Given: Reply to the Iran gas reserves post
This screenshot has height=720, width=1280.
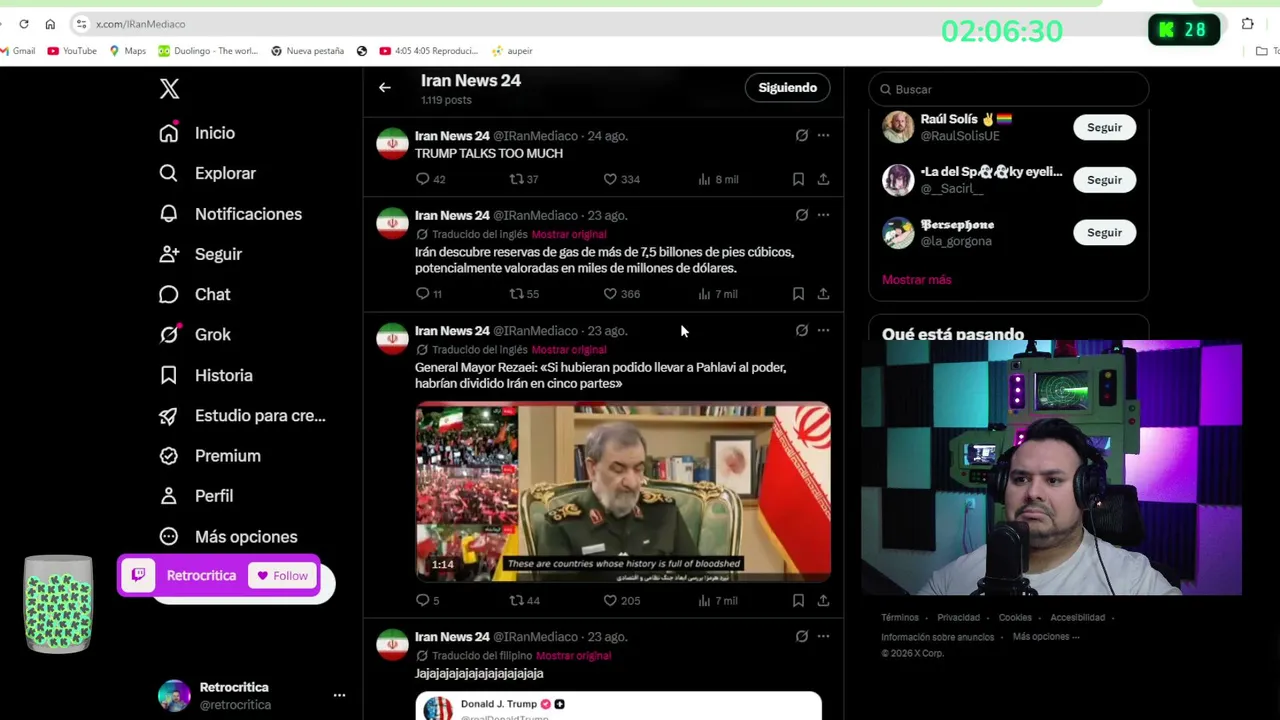Looking at the screenshot, I should pyautogui.click(x=422, y=294).
